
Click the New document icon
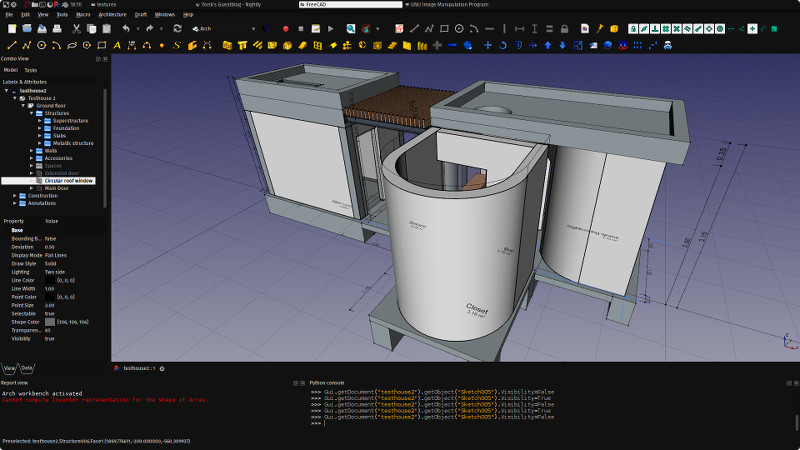click(x=11, y=29)
